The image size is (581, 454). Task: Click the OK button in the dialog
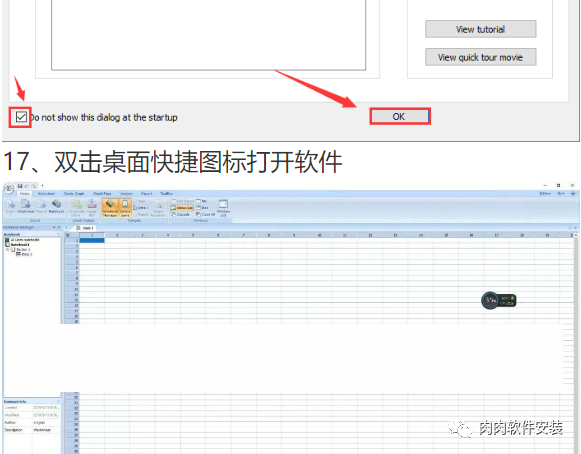coord(400,116)
